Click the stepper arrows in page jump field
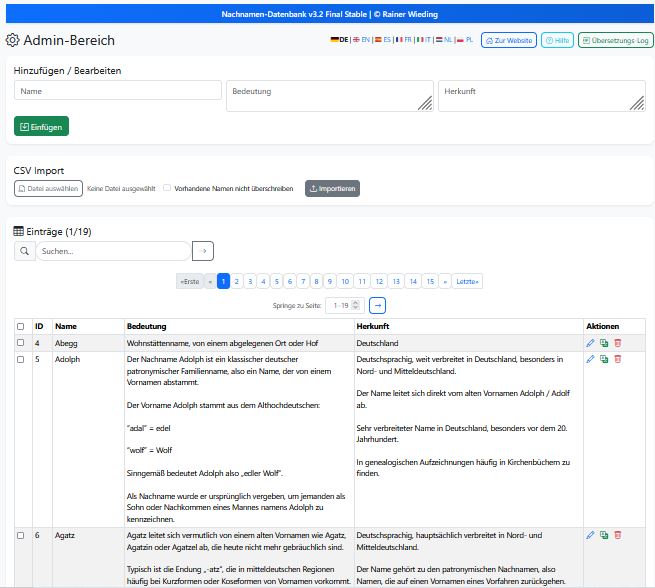Image resolution: width=655 pixels, height=588 pixels. [x=356, y=305]
